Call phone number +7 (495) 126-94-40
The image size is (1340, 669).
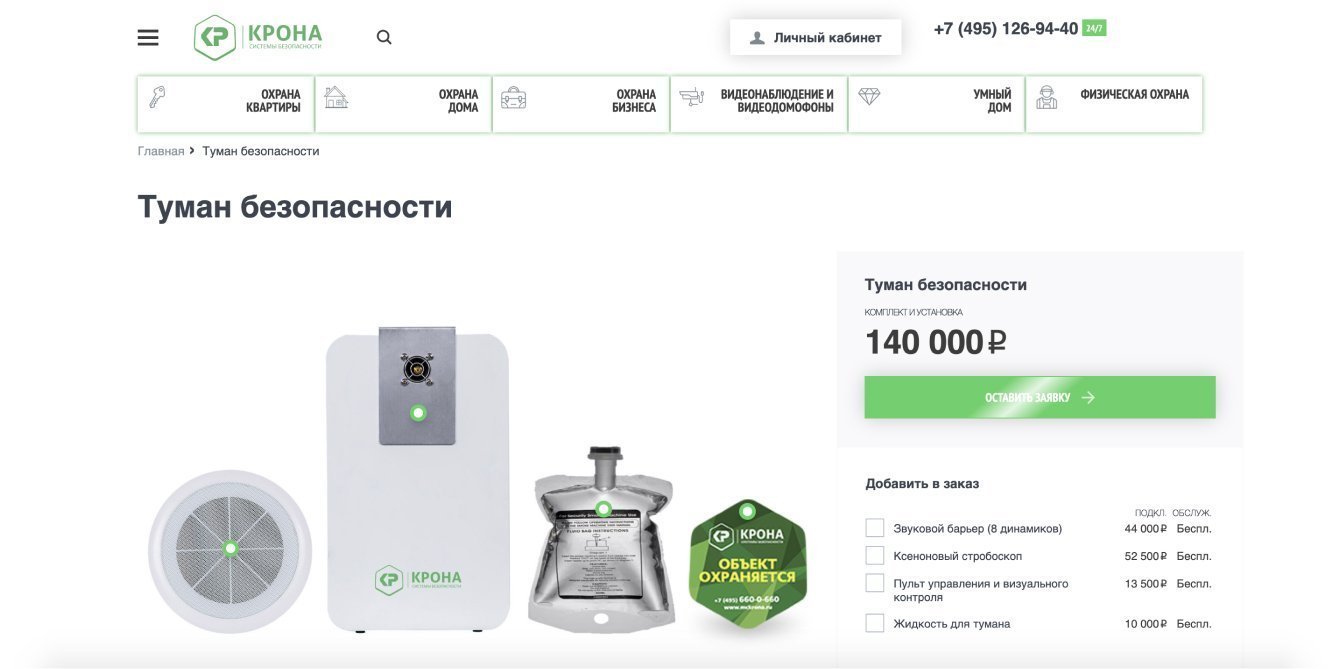point(1006,29)
